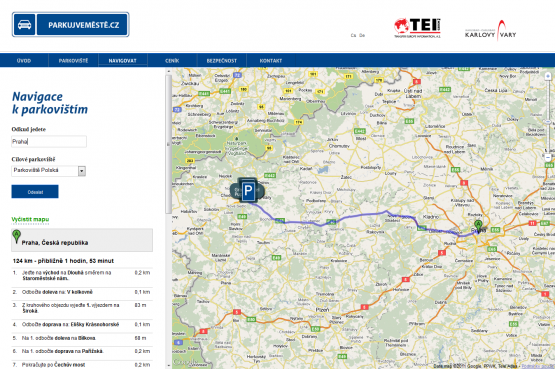The image size is (555, 369).
Task: Click the Odeslat button
Action: coord(35,192)
